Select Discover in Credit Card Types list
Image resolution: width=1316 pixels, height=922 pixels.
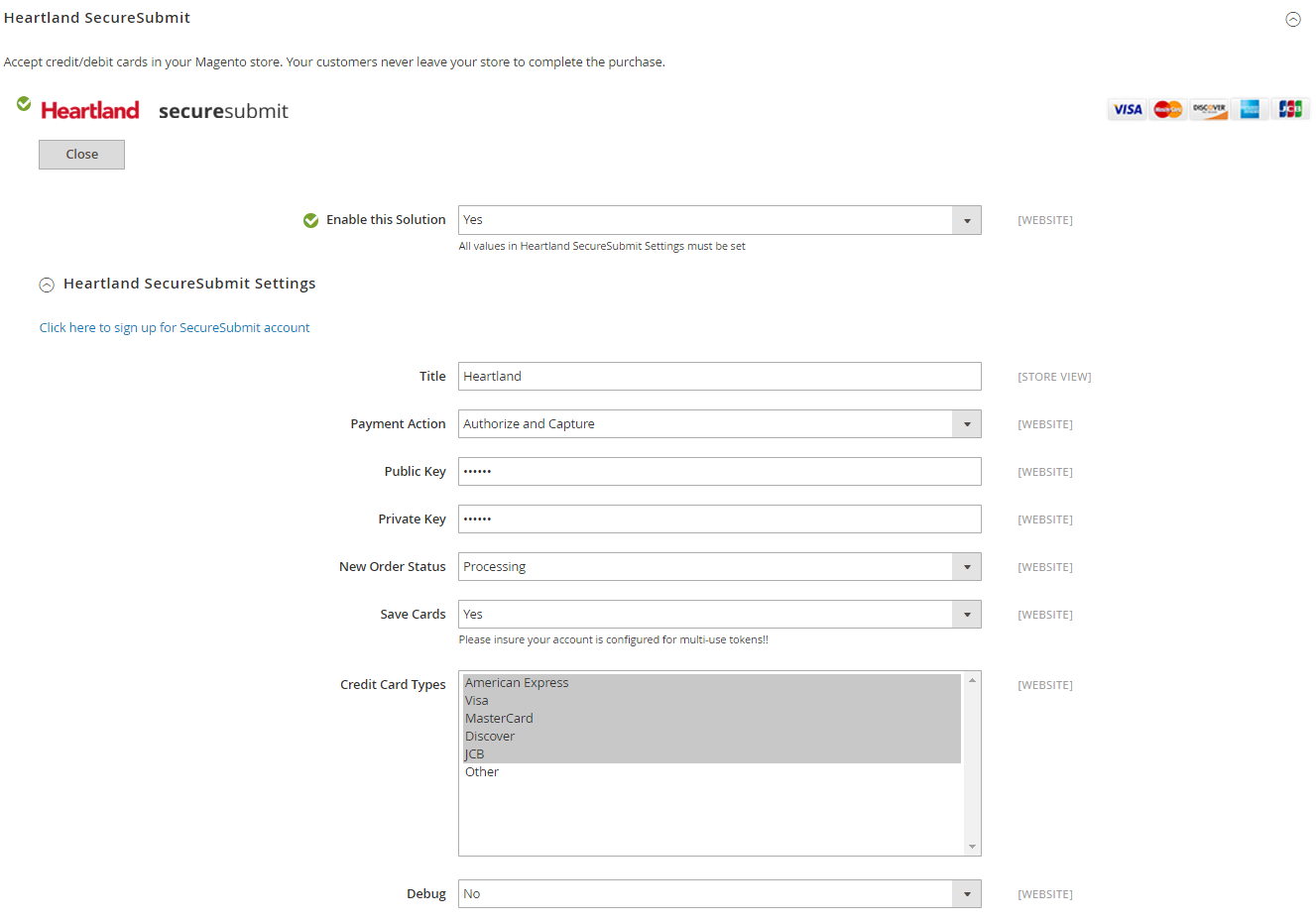[711, 737]
